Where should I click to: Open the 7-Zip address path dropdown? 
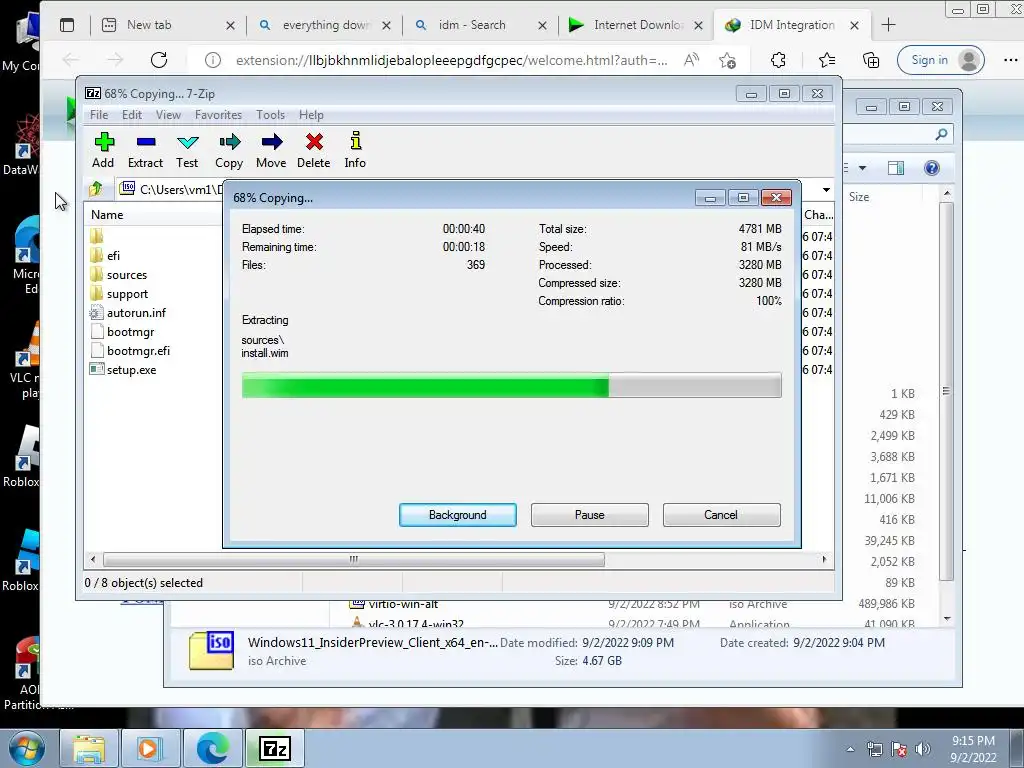coord(826,189)
